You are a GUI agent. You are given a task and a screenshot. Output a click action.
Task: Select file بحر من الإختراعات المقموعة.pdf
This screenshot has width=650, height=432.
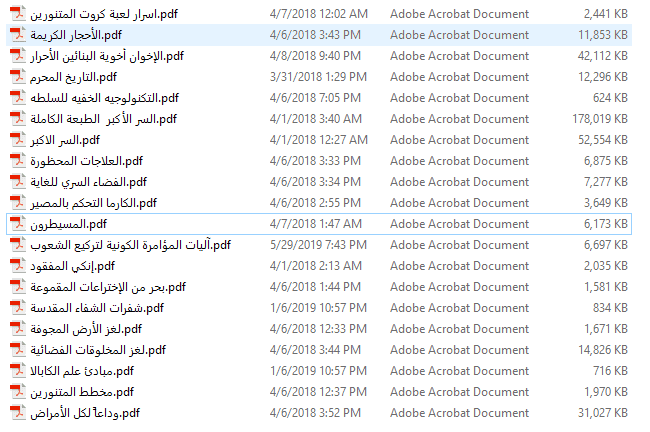(108, 287)
